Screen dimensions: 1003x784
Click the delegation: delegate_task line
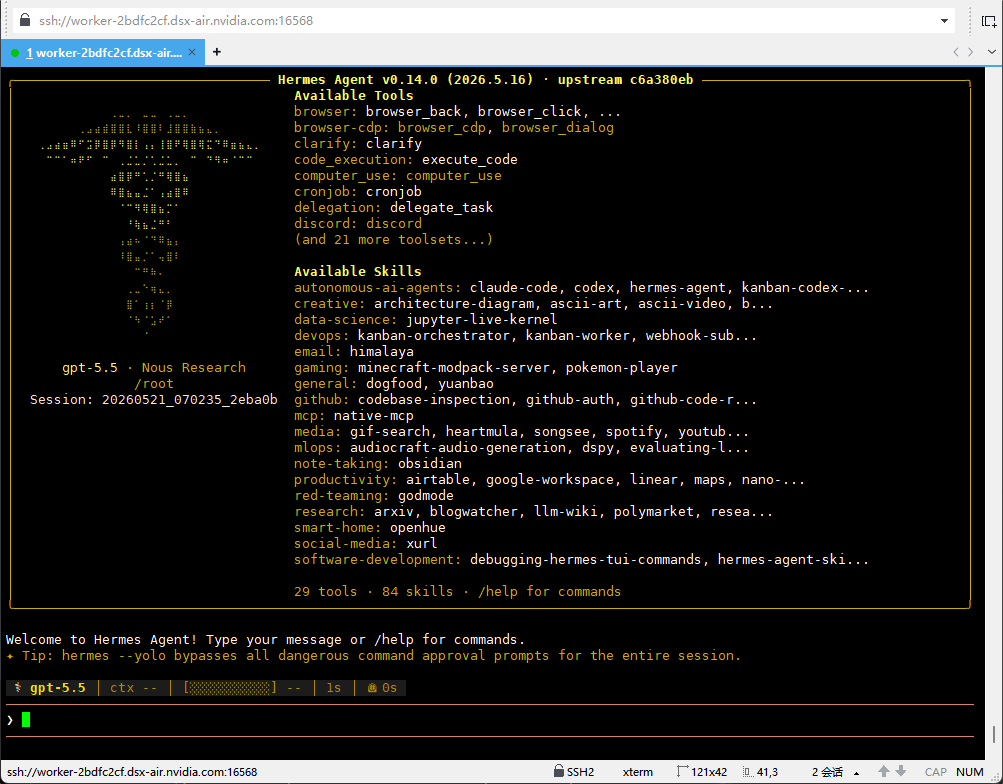pyautogui.click(x=393, y=207)
